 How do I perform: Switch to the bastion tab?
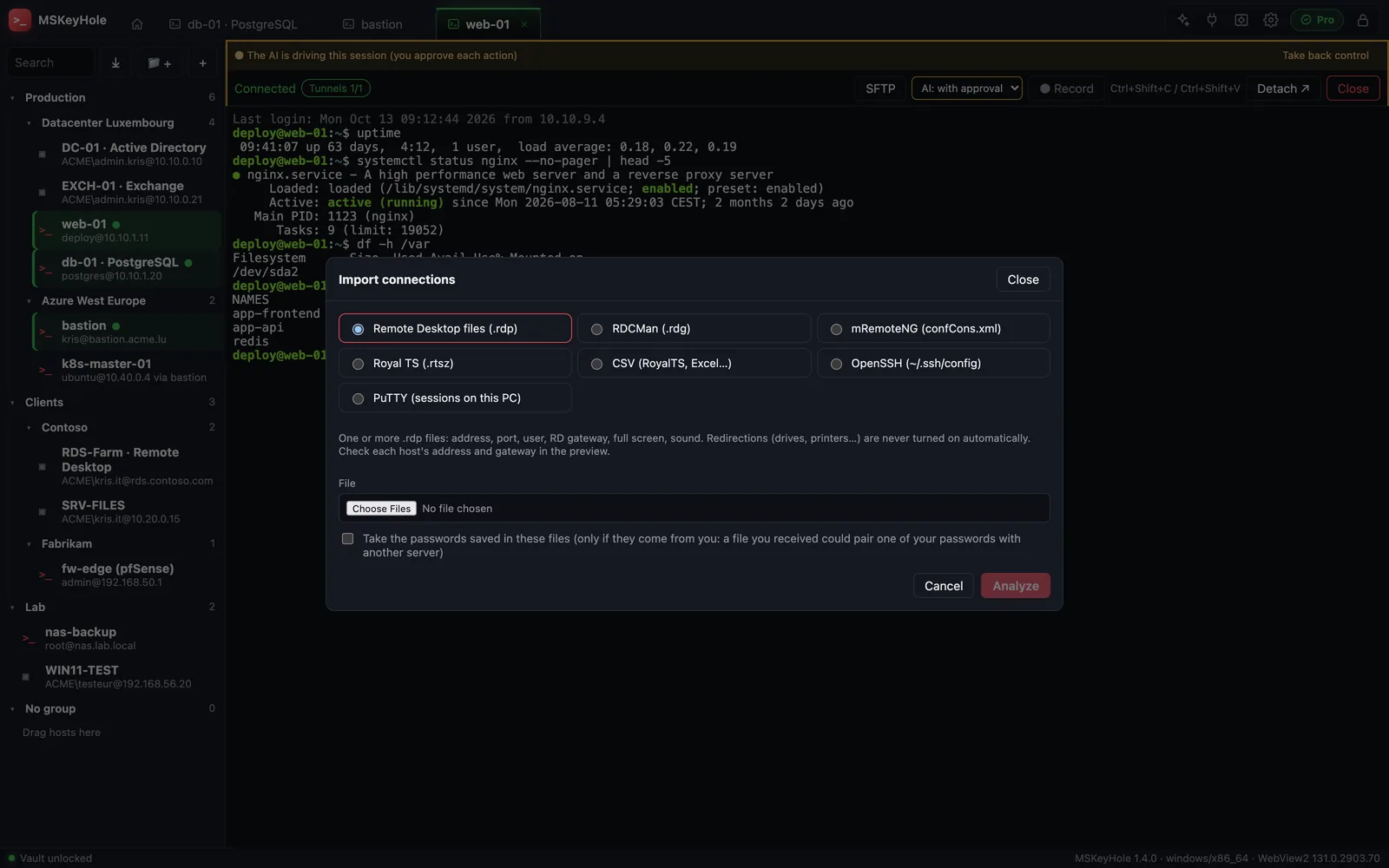click(x=372, y=24)
